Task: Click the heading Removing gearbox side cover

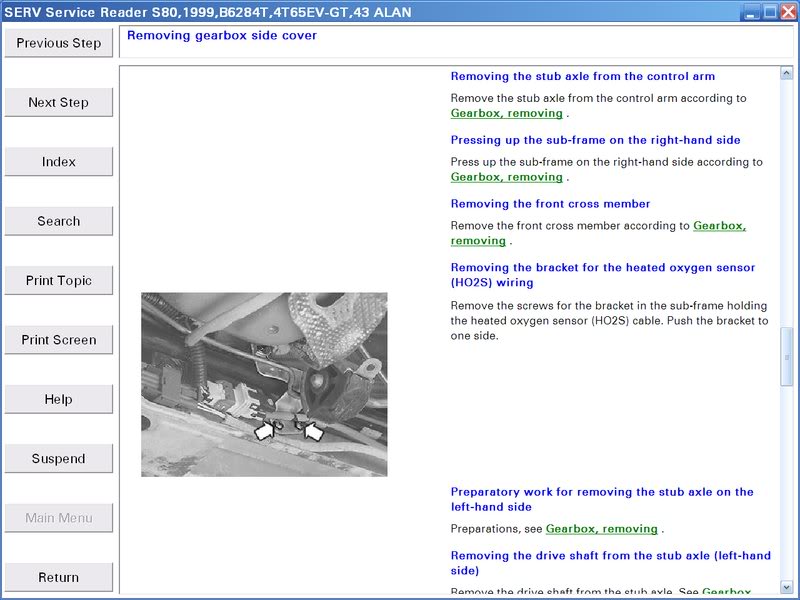Action: [222, 35]
